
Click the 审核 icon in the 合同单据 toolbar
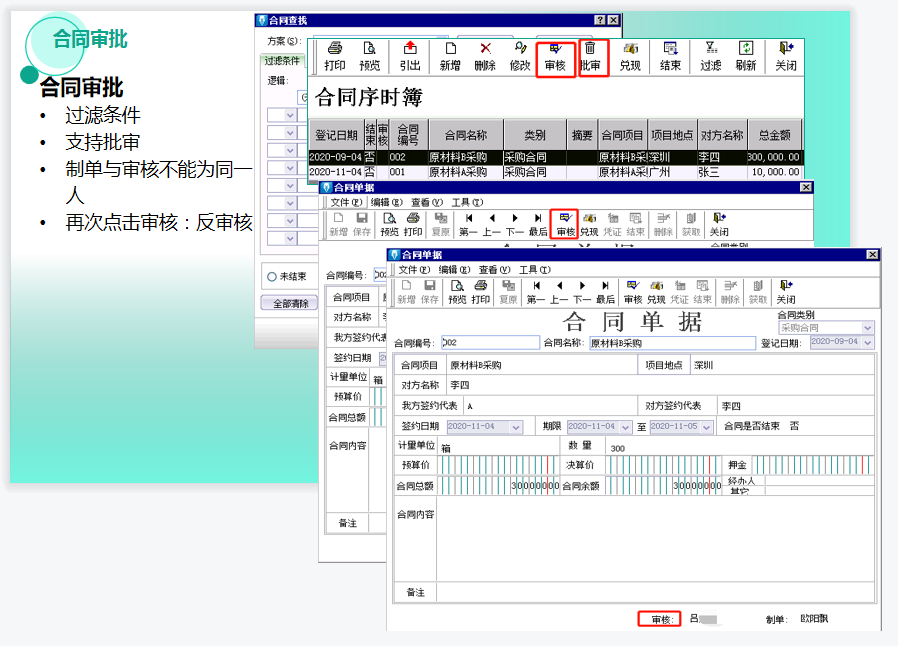[x=631, y=292]
